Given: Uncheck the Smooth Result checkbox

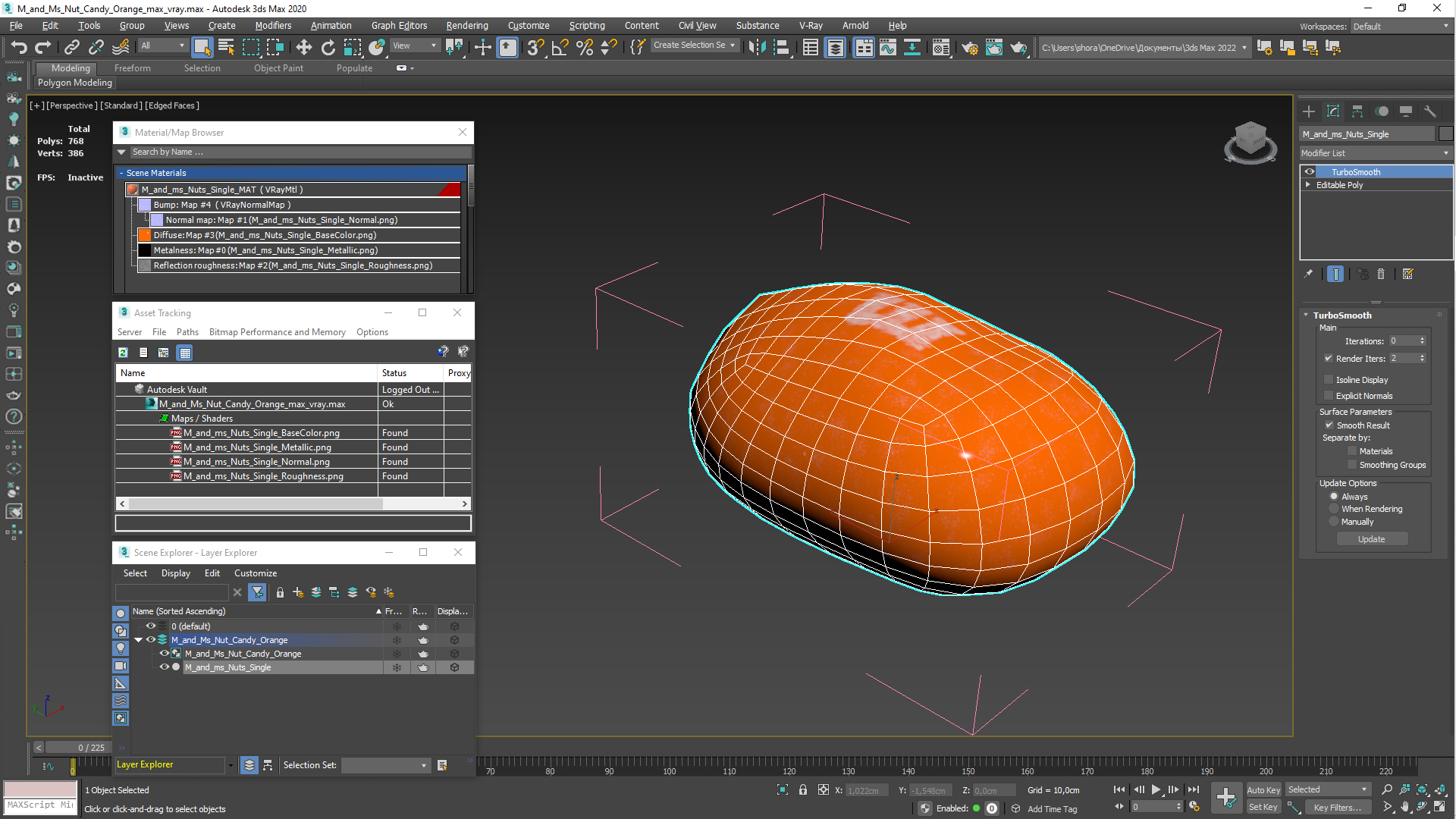Looking at the screenshot, I should click(x=1329, y=425).
